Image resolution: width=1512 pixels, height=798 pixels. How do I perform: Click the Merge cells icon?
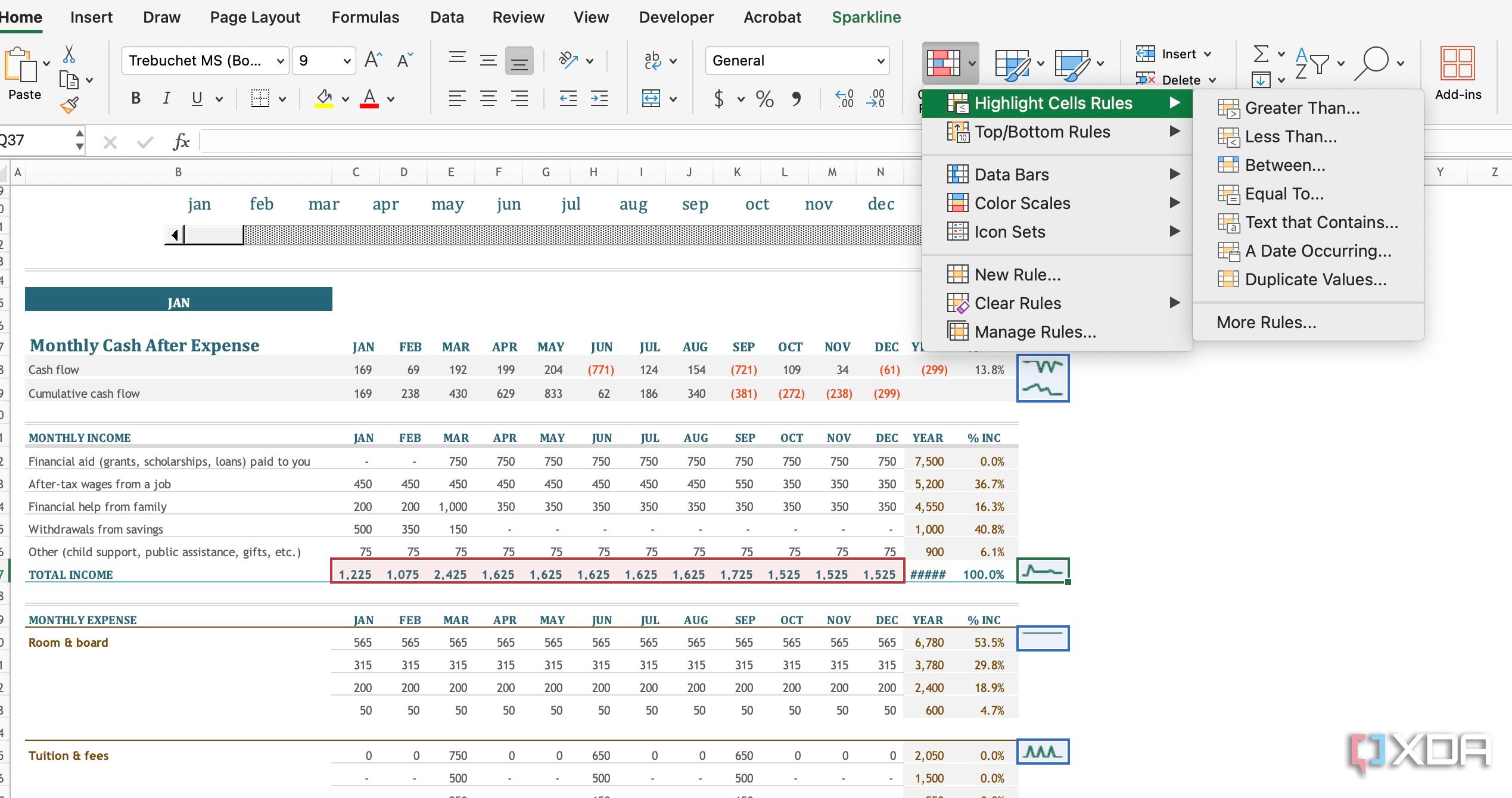point(651,98)
